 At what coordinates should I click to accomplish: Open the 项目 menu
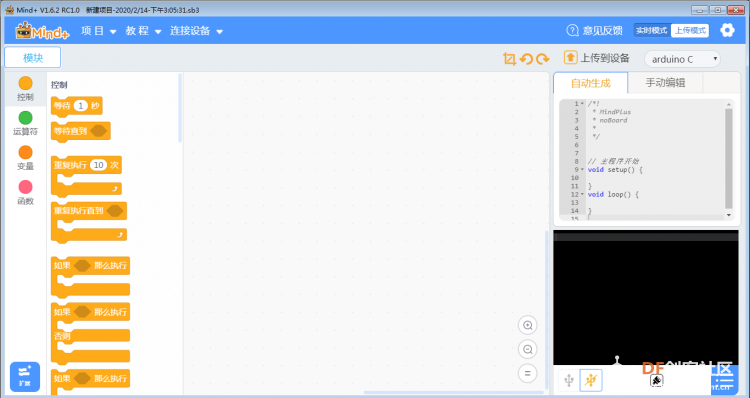tap(99, 31)
